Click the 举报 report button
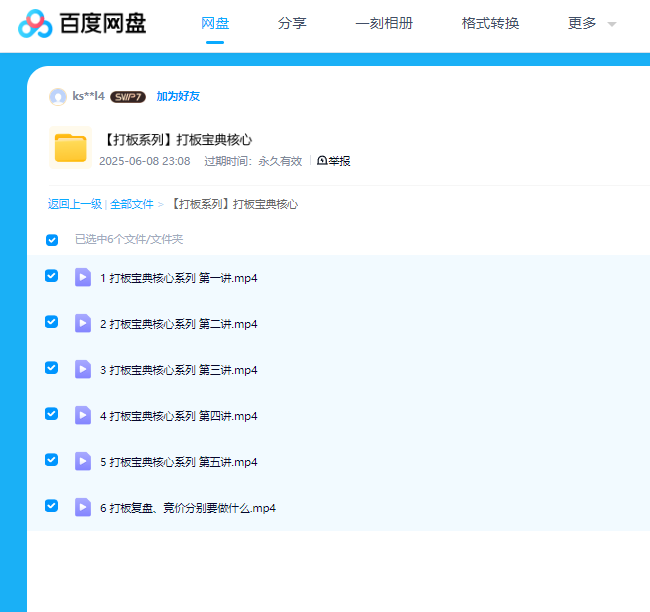Image resolution: width=650 pixels, height=612 pixels. [334, 161]
